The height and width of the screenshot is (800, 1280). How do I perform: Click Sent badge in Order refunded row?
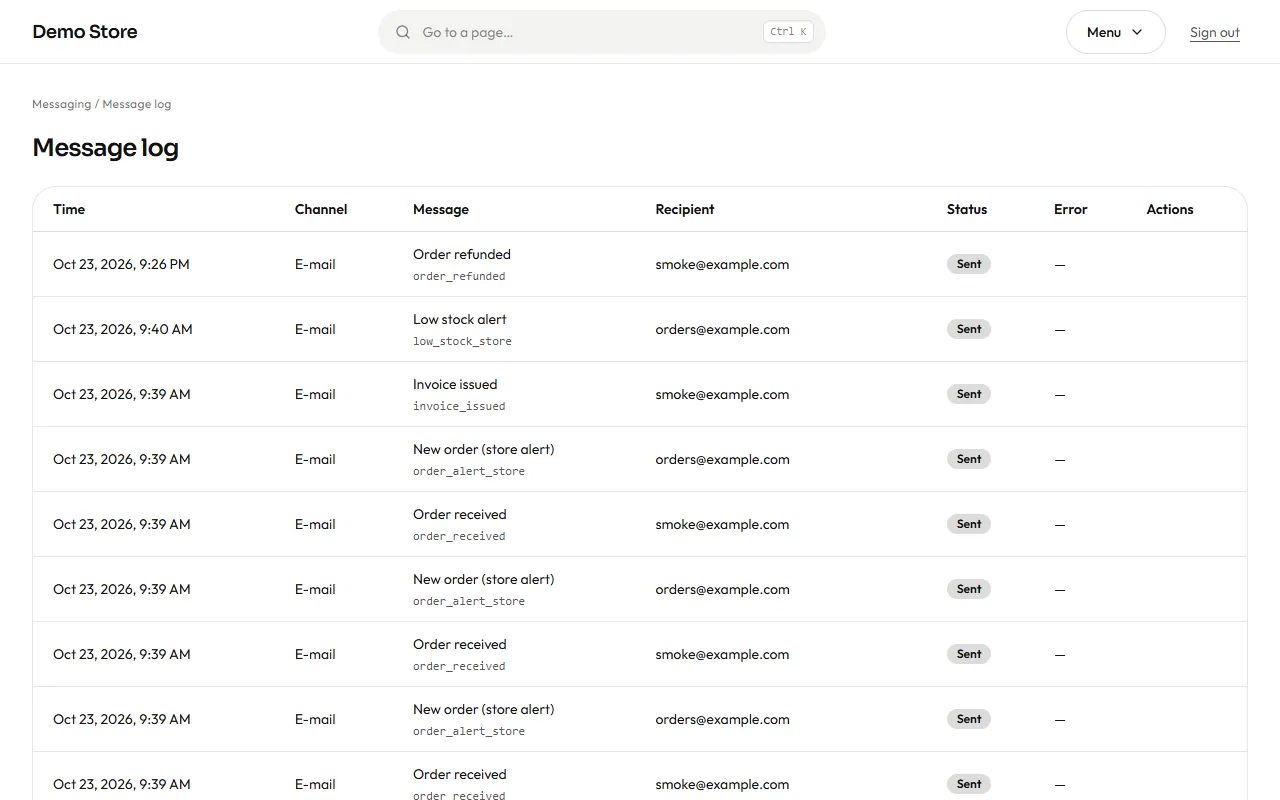[969, 264]
